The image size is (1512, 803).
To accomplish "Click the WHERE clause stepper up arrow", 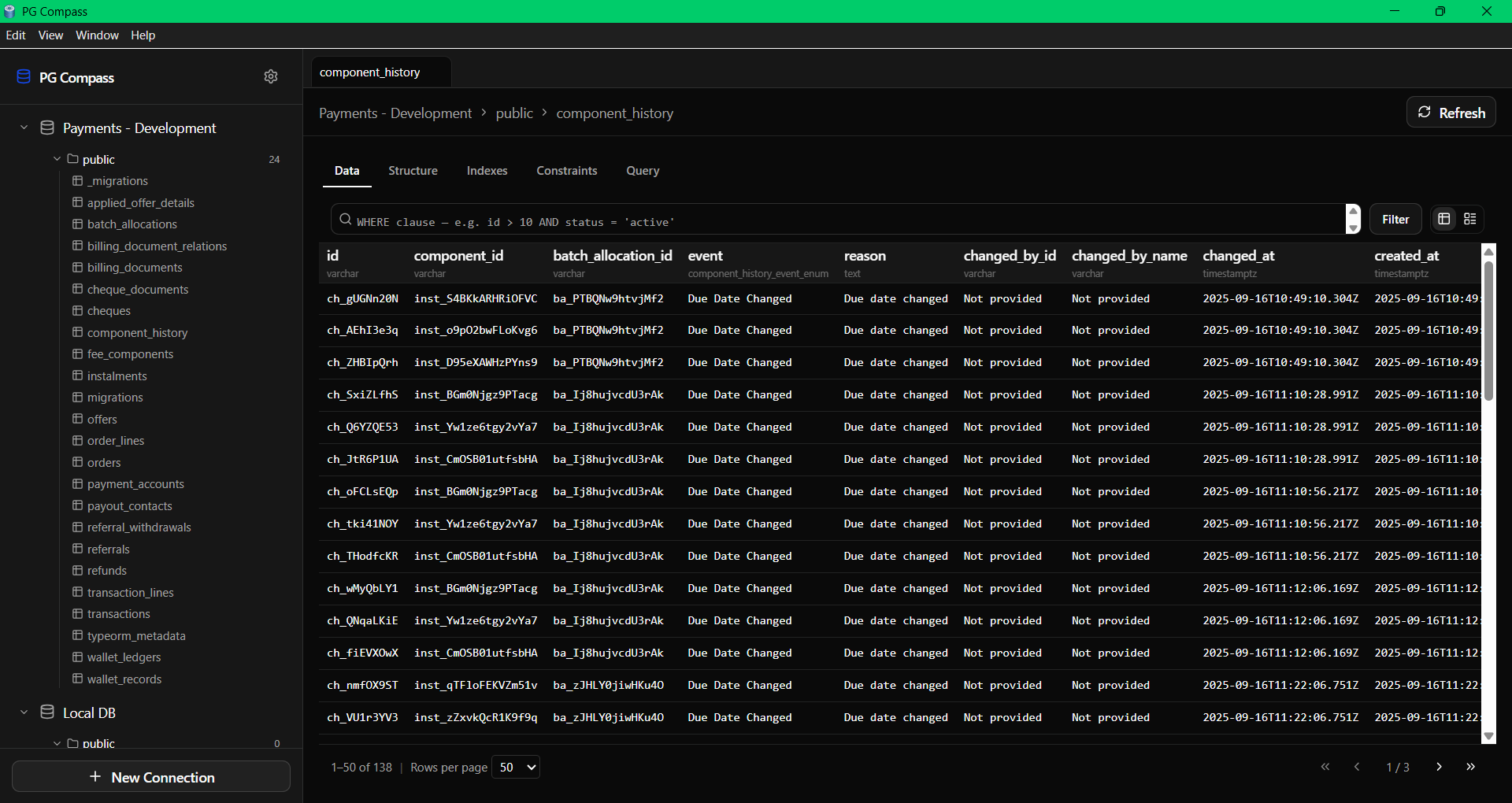I will (x=1353, y=210).
